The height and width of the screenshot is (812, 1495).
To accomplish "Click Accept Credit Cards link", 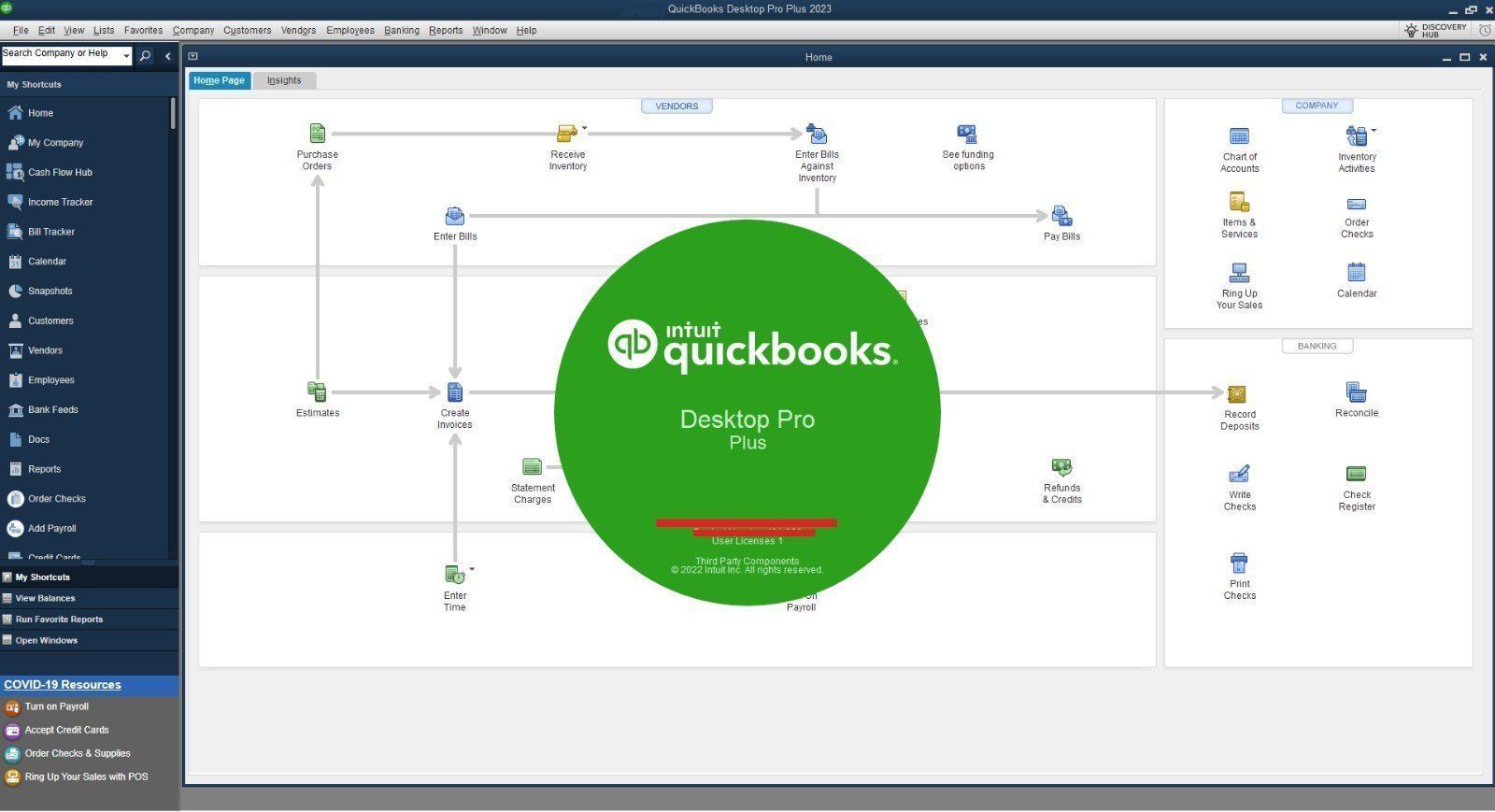I will [x=66, y=731].
